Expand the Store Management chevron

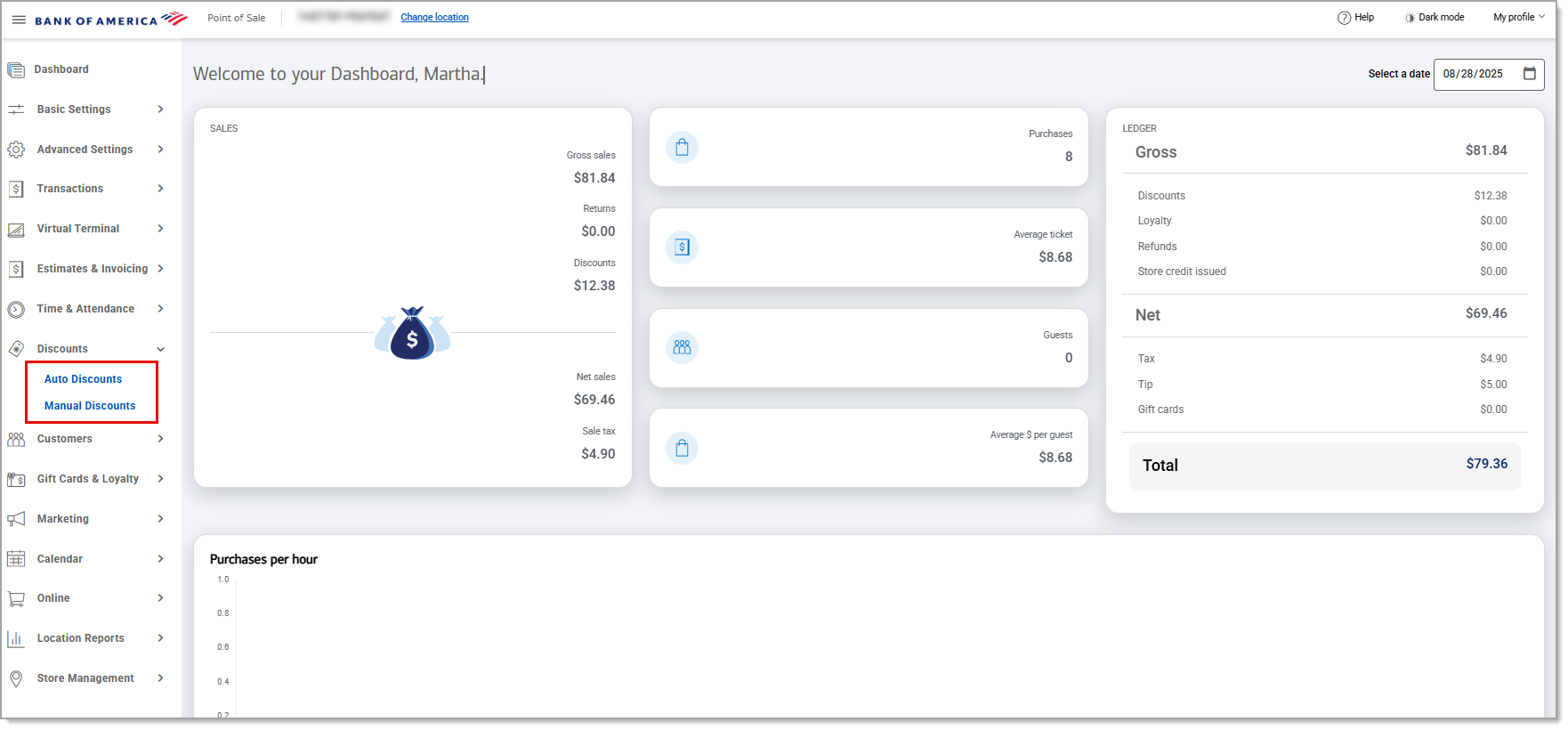[161, 678]
